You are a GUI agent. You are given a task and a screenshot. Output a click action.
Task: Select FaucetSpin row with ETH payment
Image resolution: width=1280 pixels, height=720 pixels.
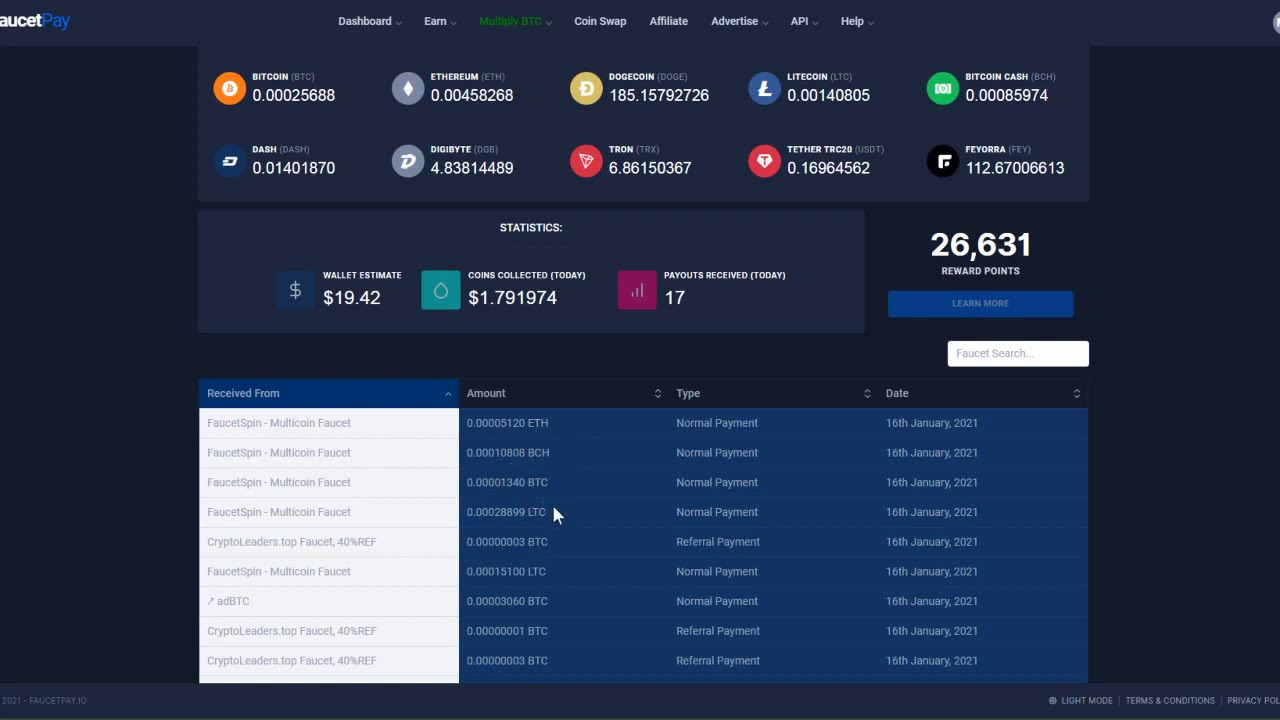pos(643,423)
